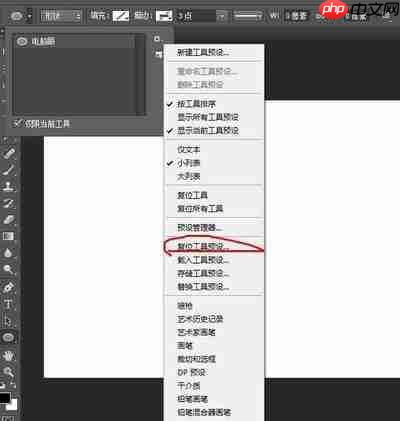
Task: Select the Zoom magnifier tool
Action: pyautogui.click(x=9, y=371)
